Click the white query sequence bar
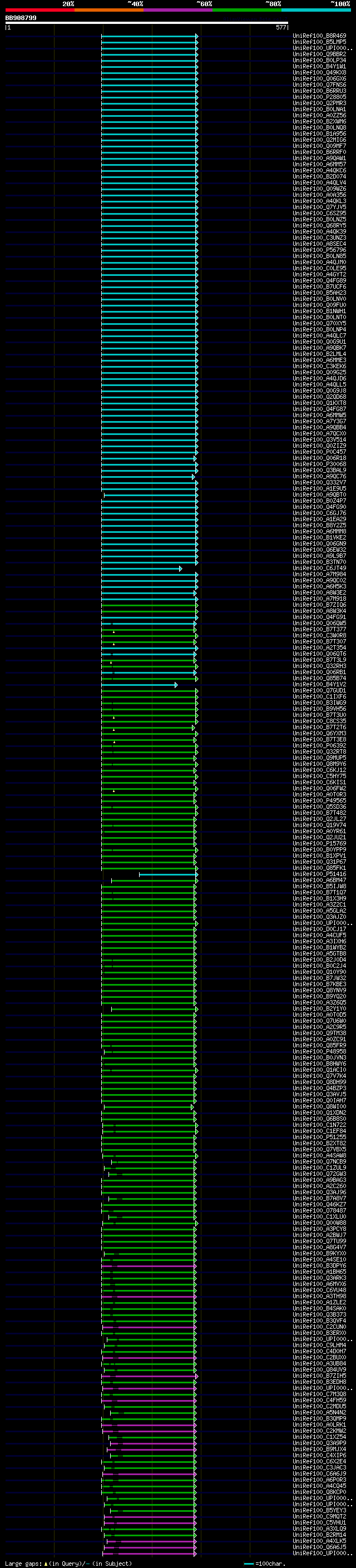This screenshot has height=1568, width=356. [147, 23]
